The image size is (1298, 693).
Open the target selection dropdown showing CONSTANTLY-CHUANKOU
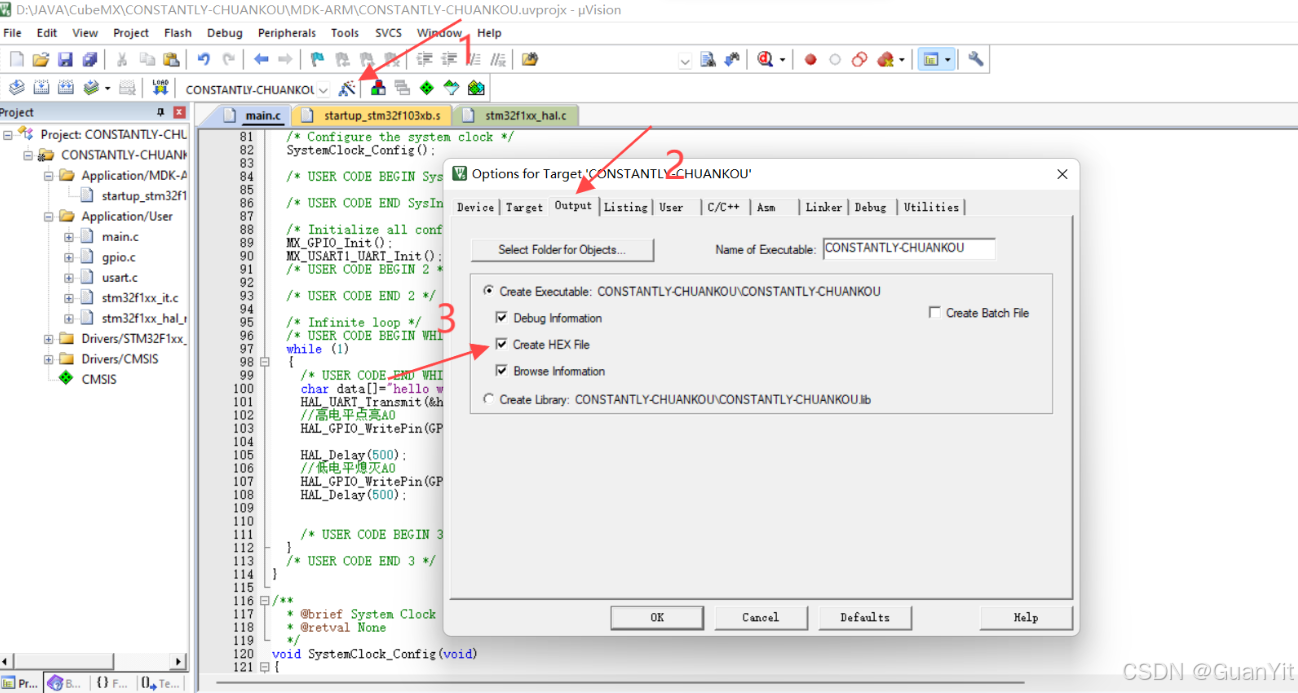pos(323,88)
